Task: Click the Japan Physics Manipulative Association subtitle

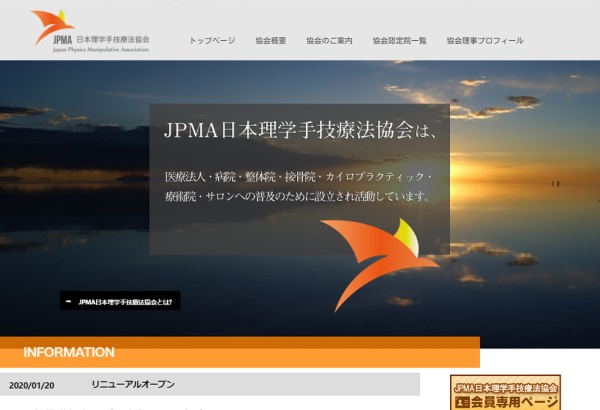Action: coord(101,50)
